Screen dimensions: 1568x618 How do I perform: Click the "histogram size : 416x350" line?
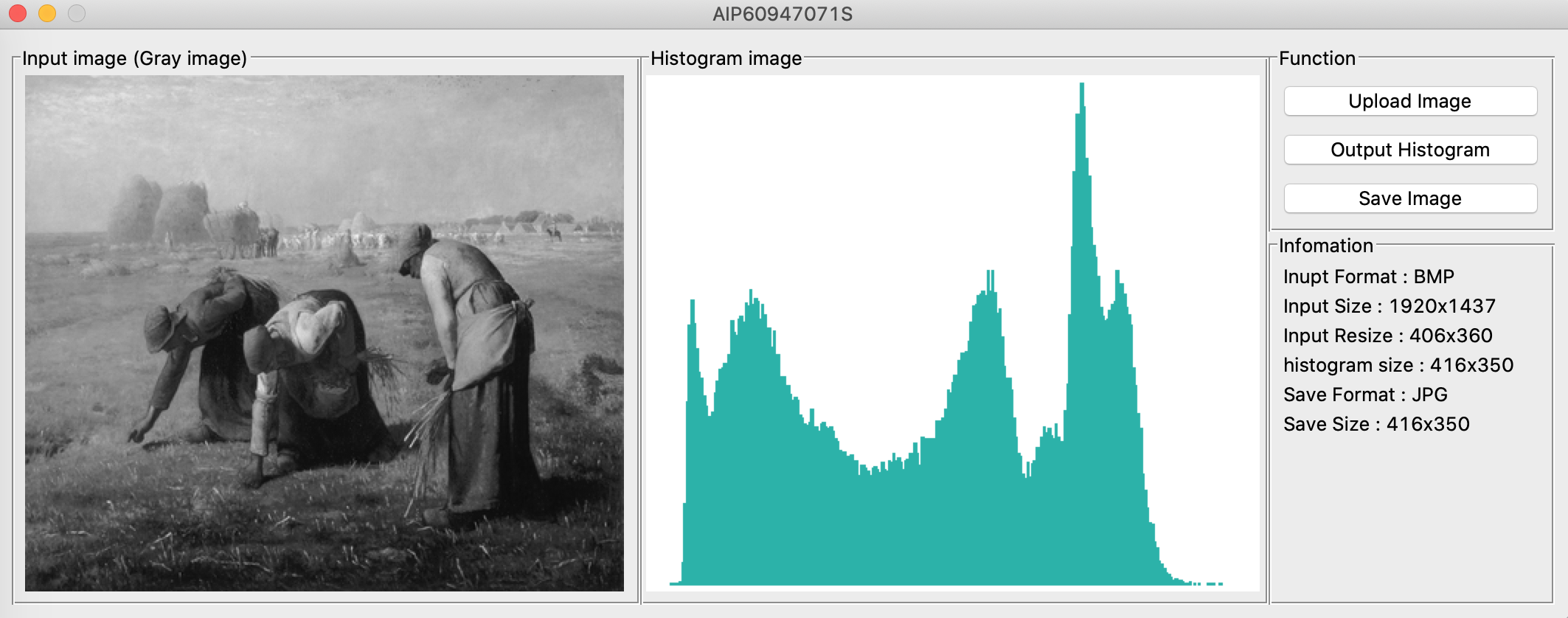1398,365
